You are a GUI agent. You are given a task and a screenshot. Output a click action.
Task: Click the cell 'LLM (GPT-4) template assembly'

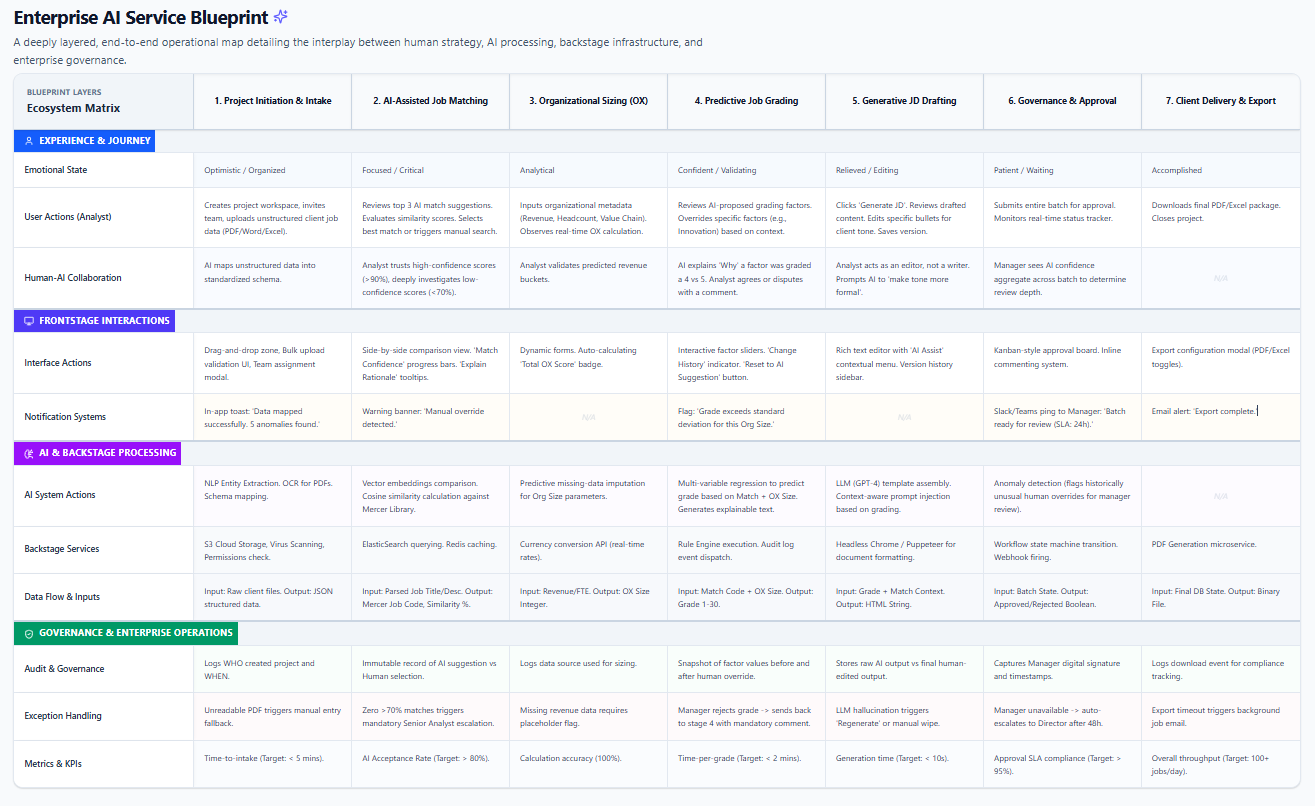pyautogui.click(x=904, y=495)
